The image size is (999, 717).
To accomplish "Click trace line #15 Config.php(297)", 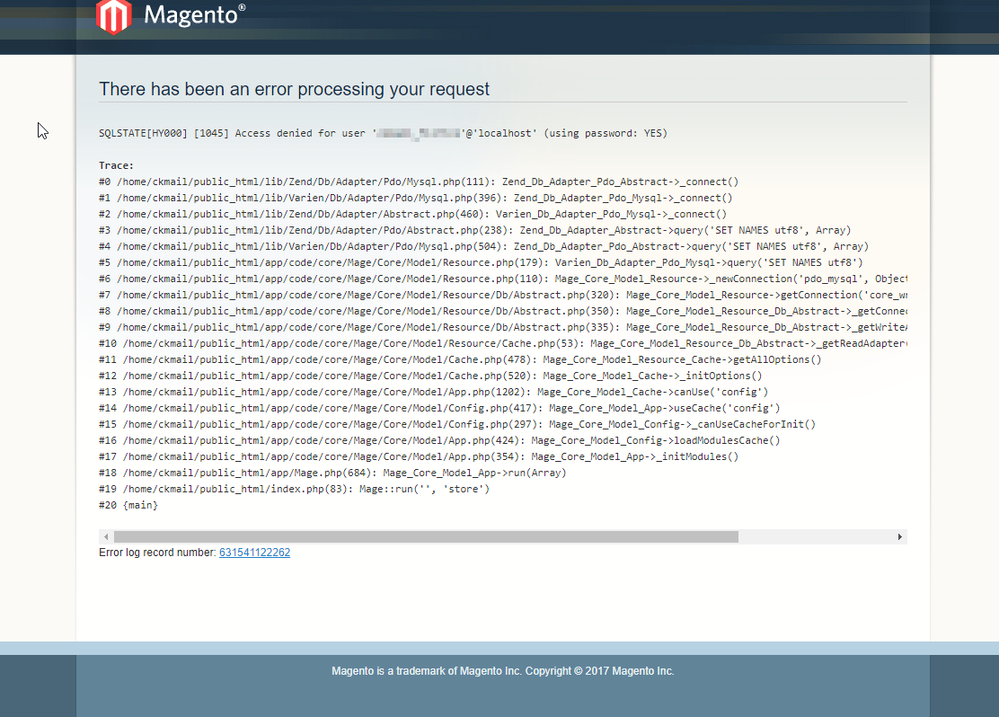I will (457, 424).
